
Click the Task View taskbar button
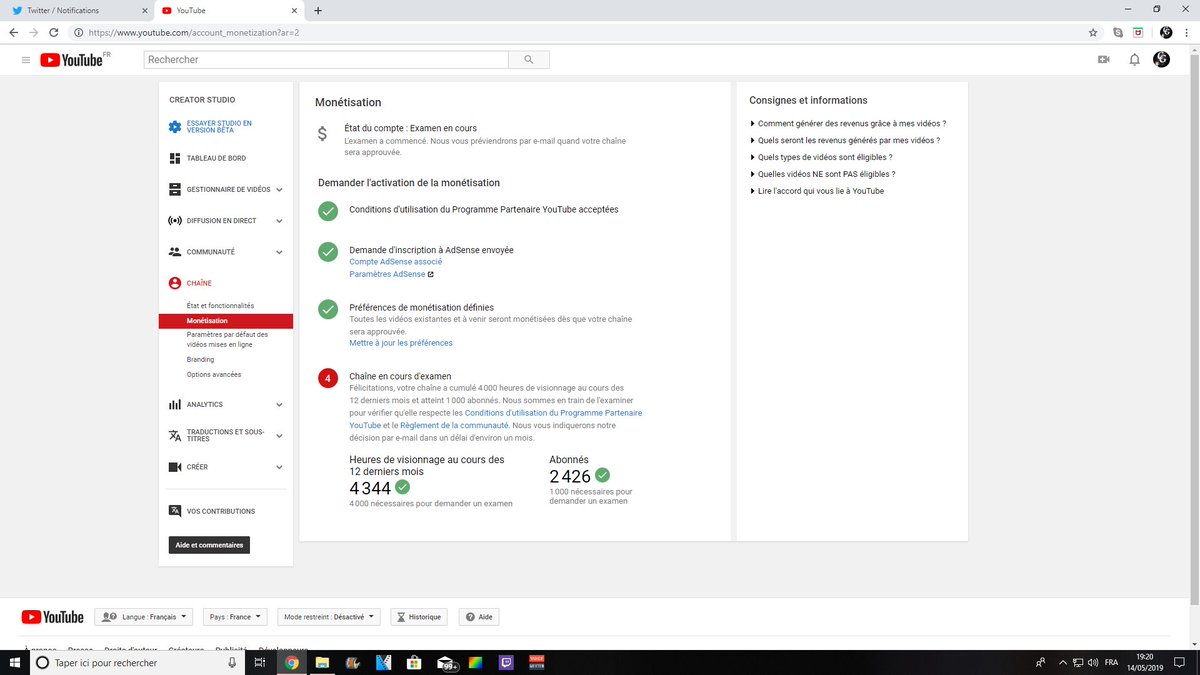(258, 663)
